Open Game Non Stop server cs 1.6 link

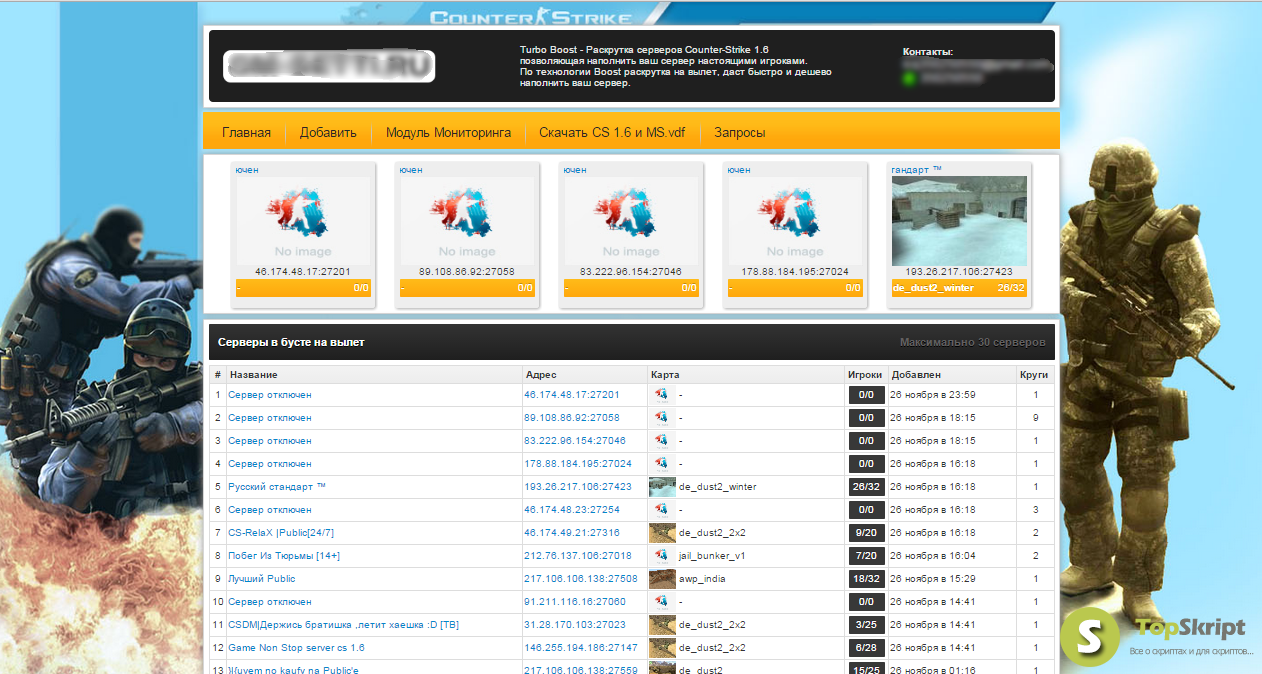click(x=296, y=648)
